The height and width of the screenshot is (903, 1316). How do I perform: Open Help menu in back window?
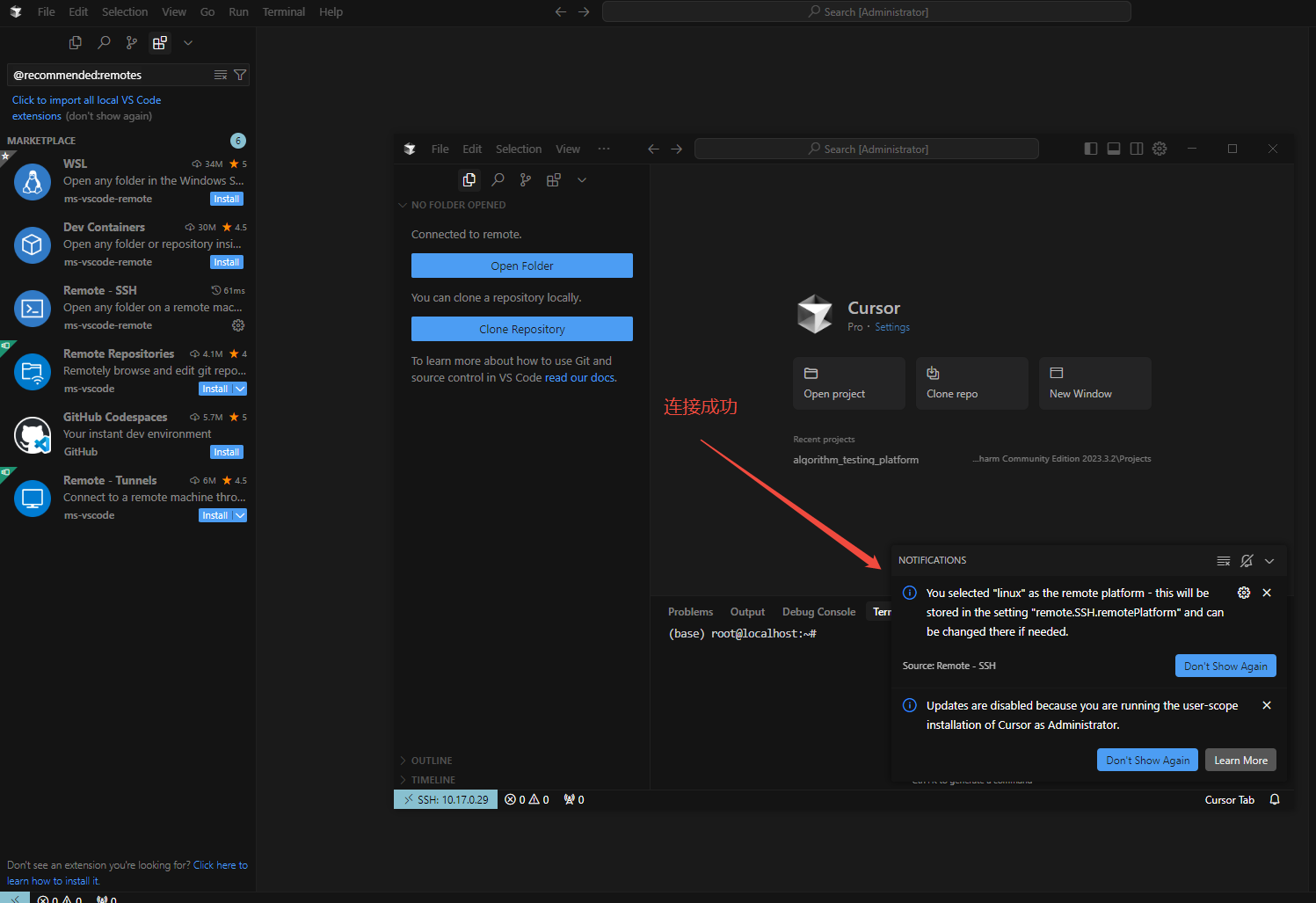331,11
